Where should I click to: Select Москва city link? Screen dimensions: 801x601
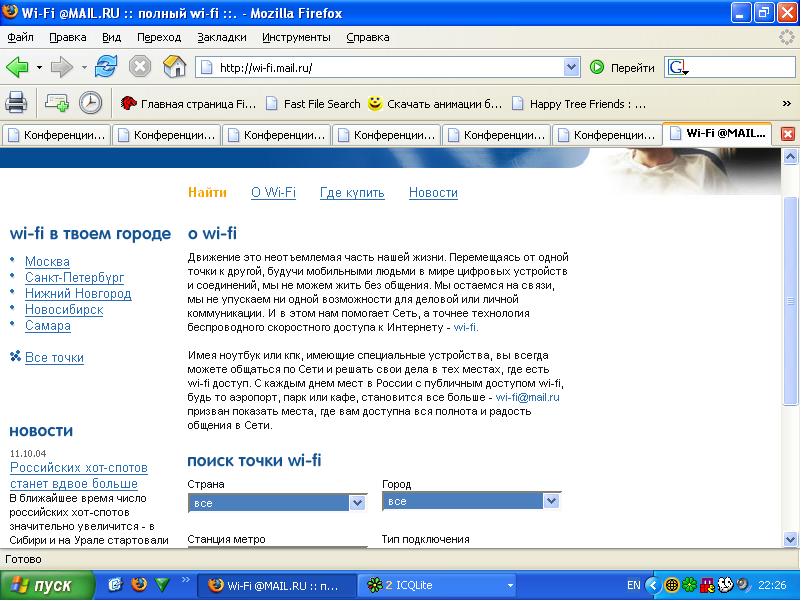point(48,262)
